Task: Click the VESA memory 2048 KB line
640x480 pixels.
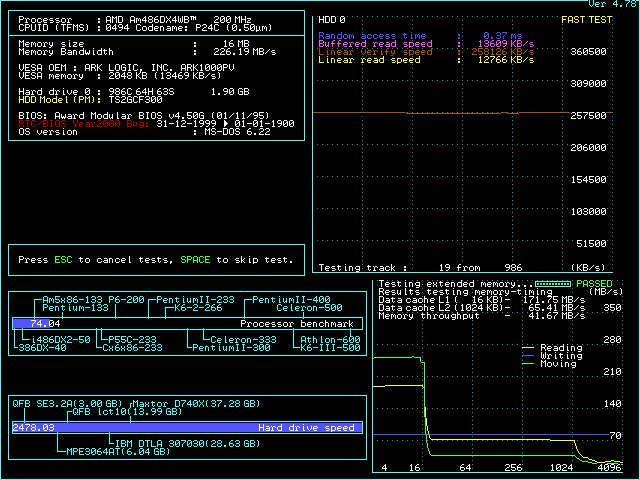Action: click(120, 76)
